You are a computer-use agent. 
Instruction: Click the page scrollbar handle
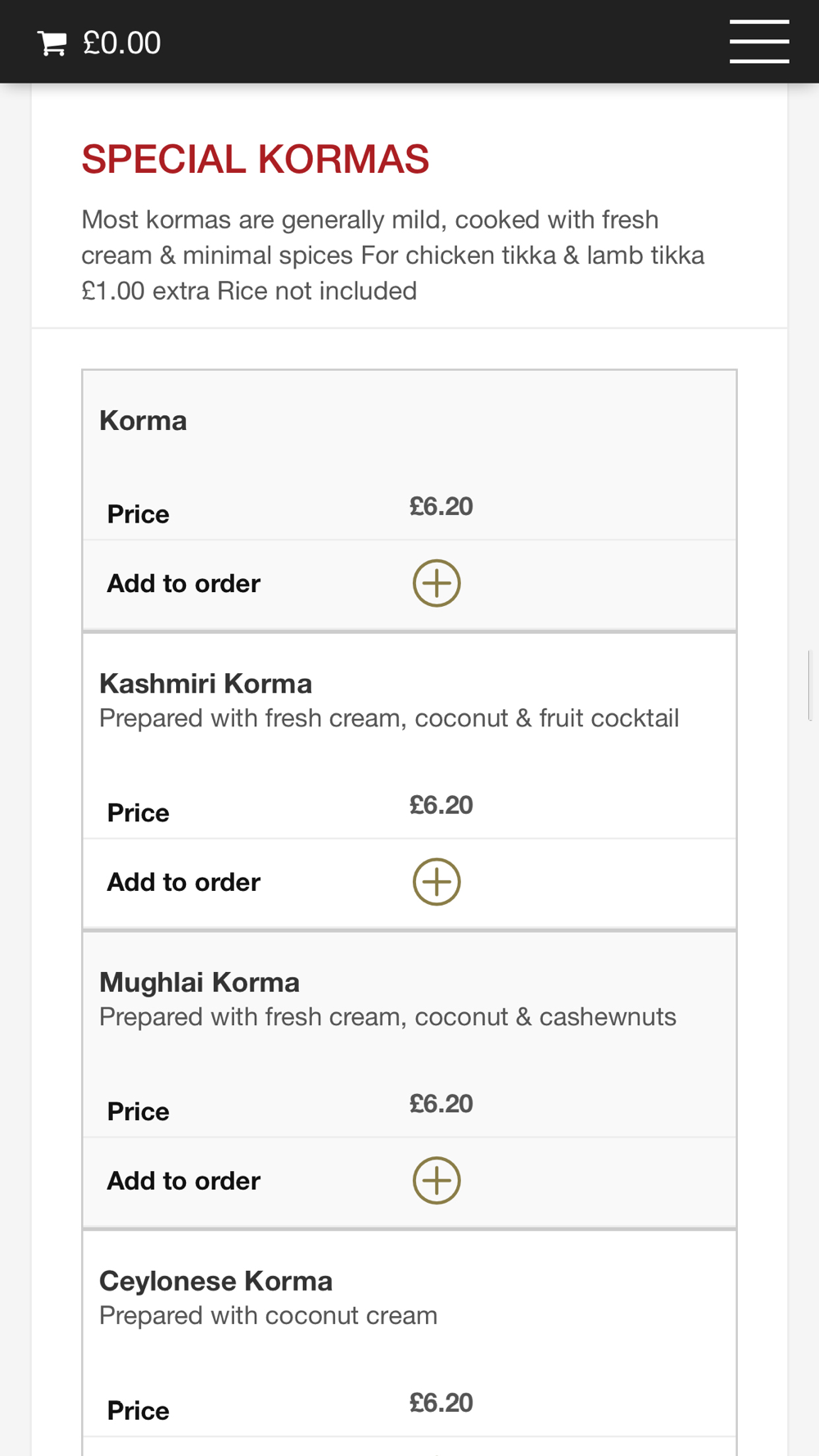point(809,685)
